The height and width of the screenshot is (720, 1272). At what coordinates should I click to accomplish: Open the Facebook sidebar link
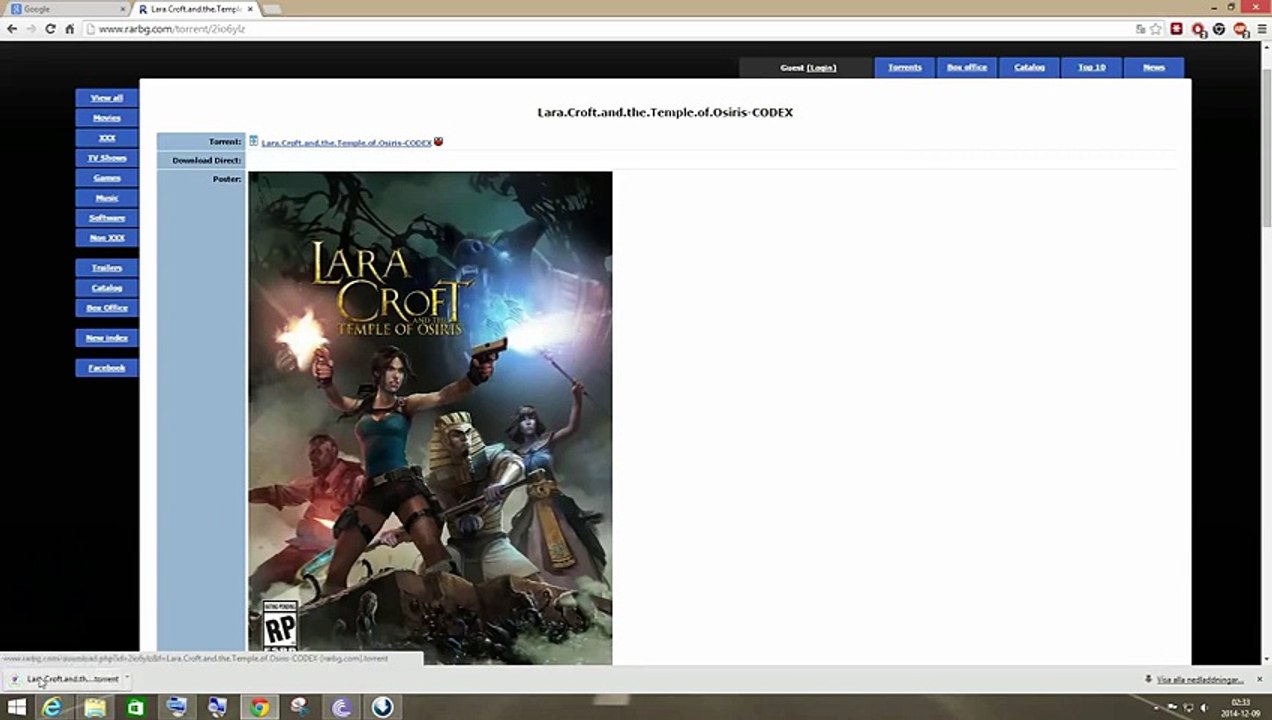pyautogui.click(x=107, y=368)
